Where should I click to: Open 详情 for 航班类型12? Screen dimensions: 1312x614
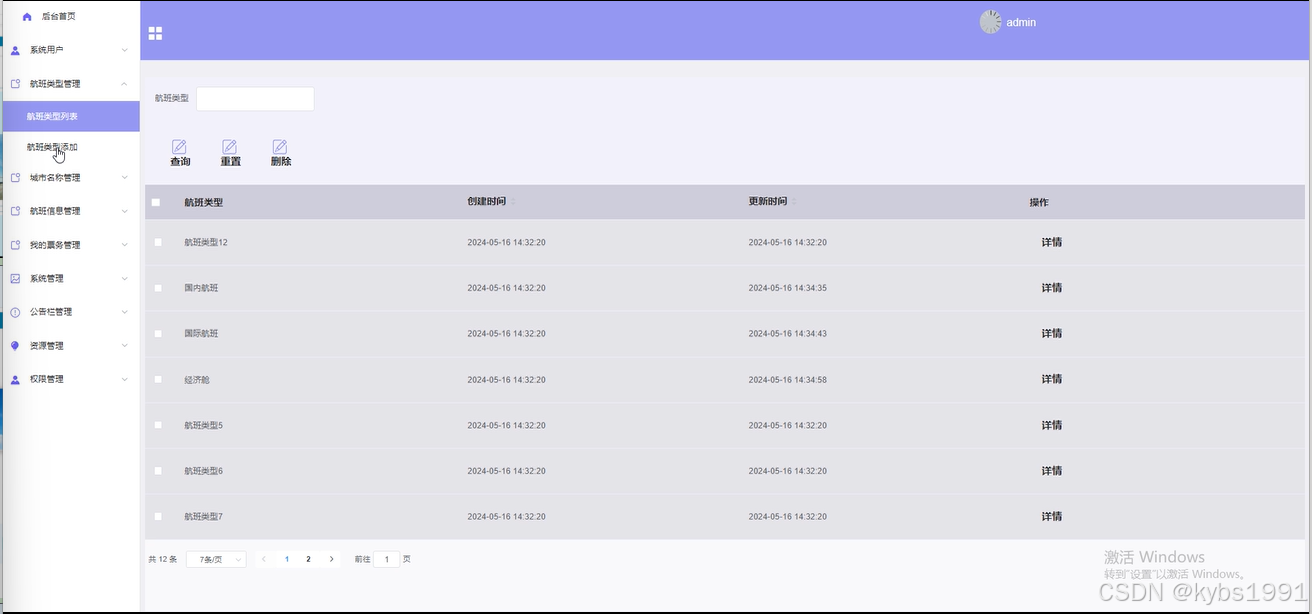pyautogui.click(x=1051, y=242)
